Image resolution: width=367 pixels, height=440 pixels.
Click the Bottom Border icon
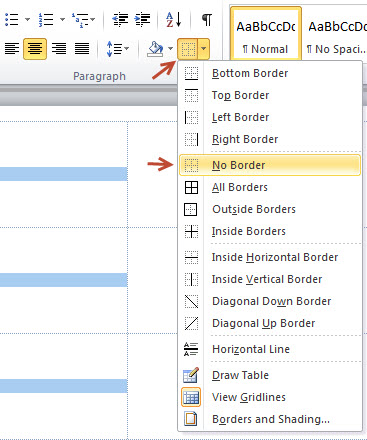click(x=191, y=73)
